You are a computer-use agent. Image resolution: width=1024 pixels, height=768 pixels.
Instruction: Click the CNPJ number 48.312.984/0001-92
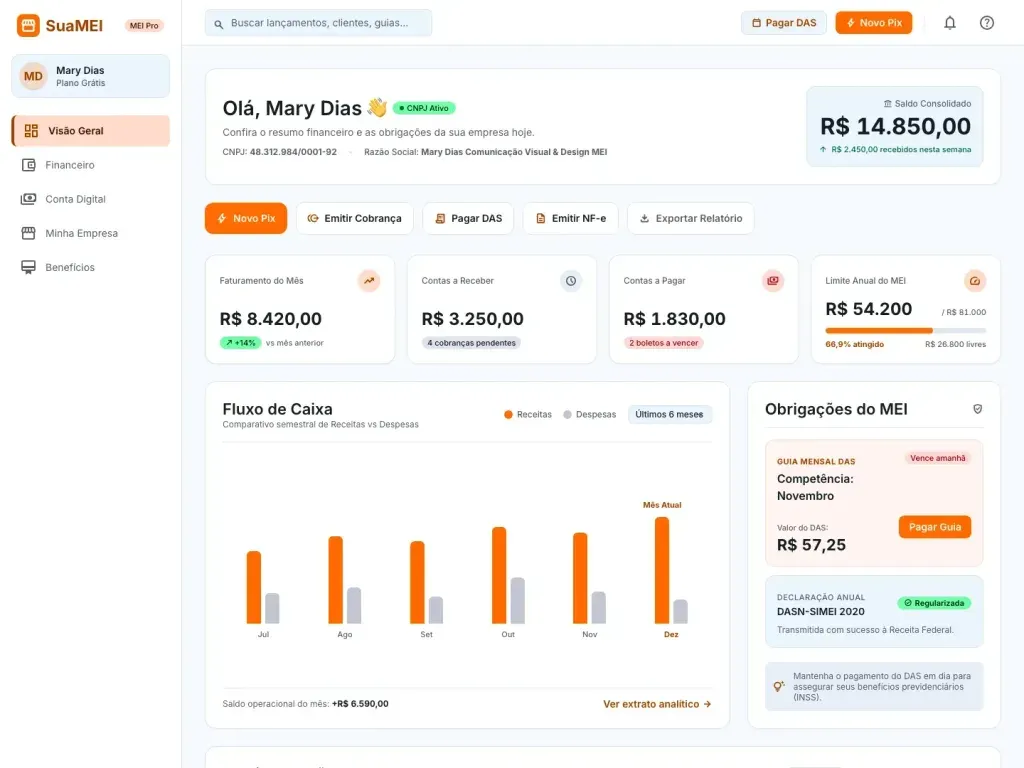293,152
